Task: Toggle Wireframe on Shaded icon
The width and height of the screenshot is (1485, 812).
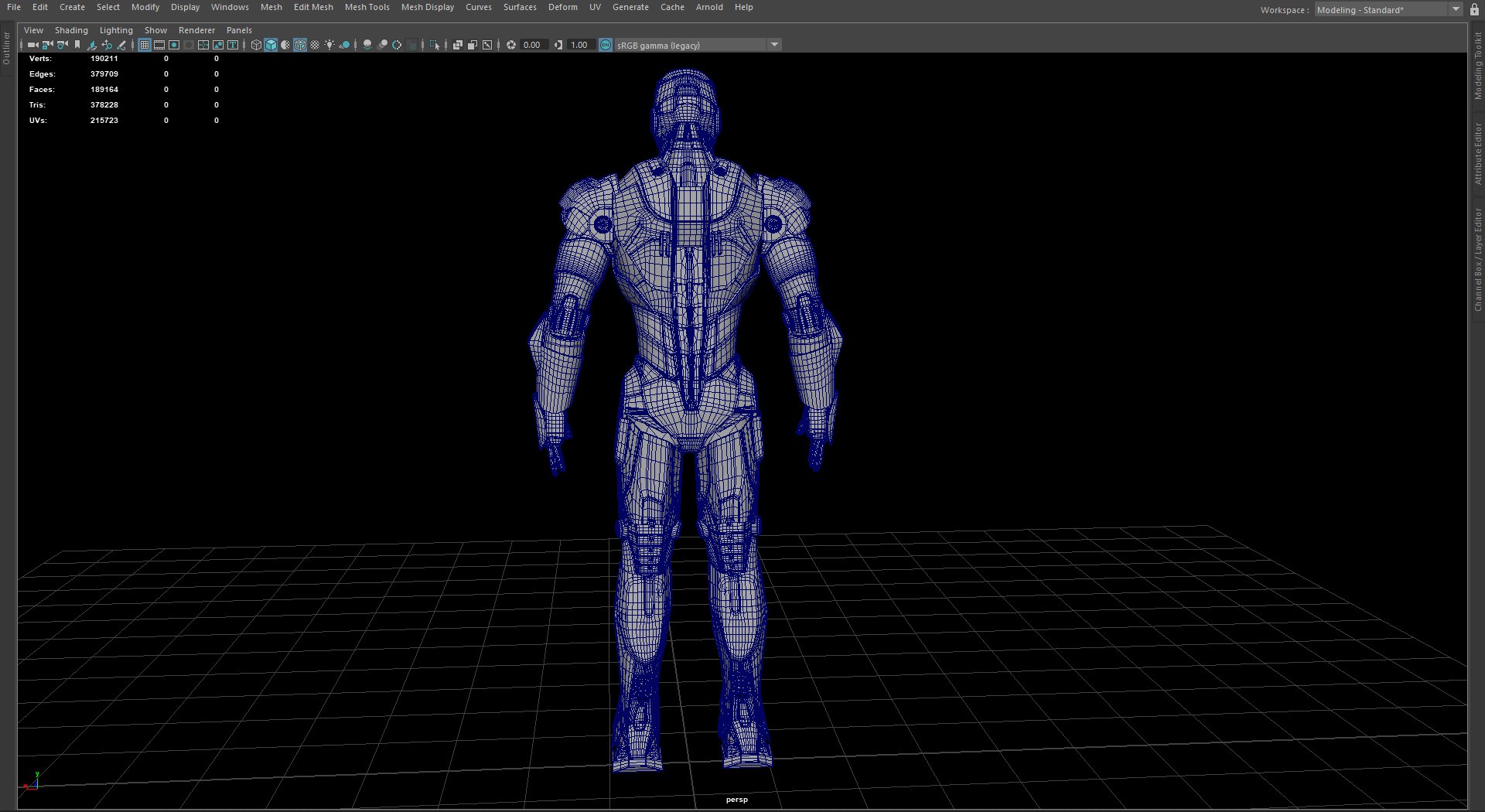Action: tap(300, 45)
